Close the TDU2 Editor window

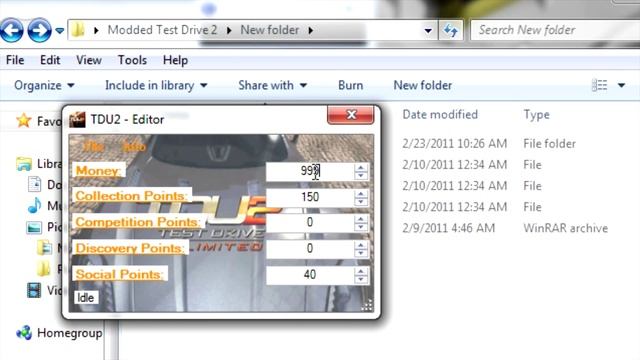(x=351, y=115)
